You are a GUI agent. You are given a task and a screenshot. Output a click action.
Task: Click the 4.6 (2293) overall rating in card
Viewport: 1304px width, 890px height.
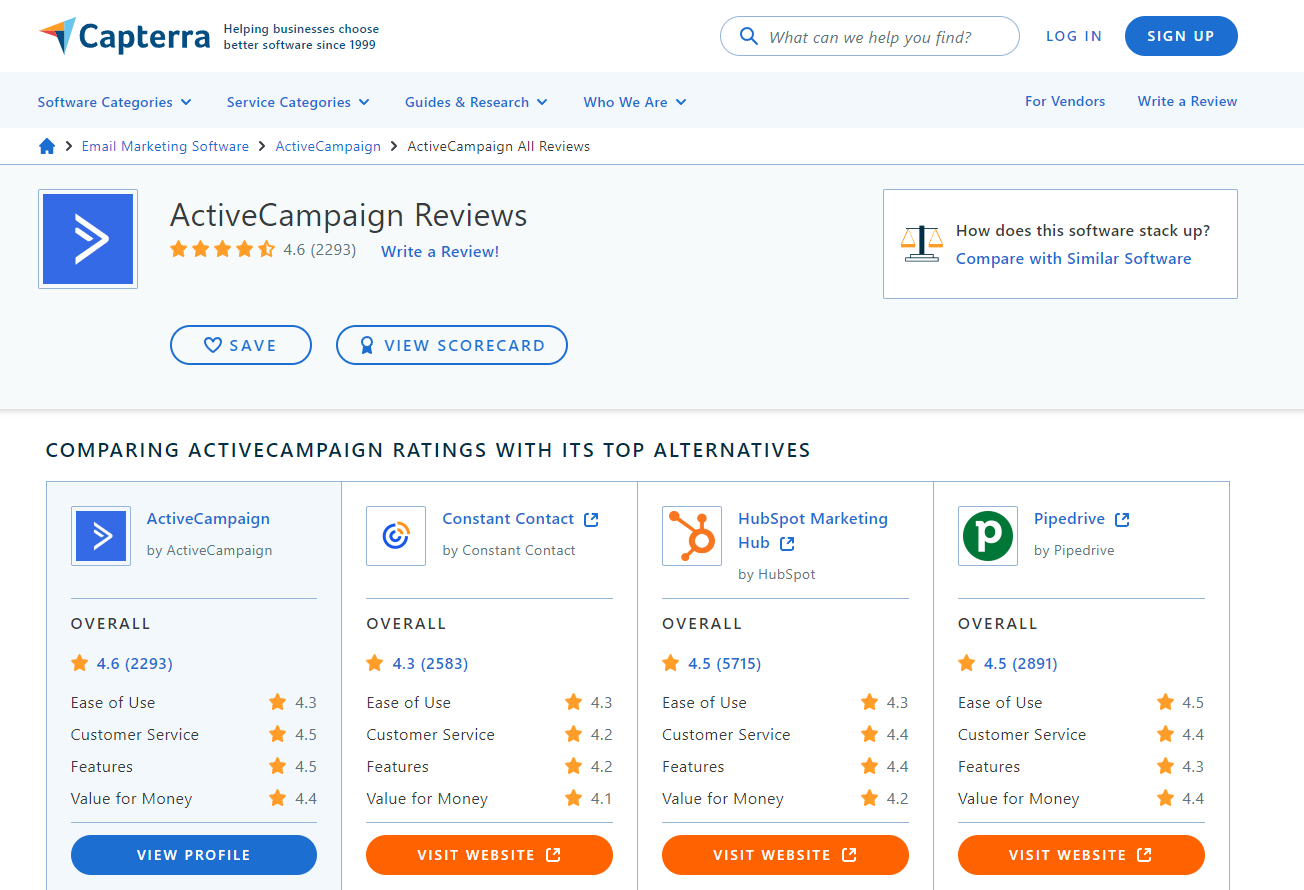point(135,663)
